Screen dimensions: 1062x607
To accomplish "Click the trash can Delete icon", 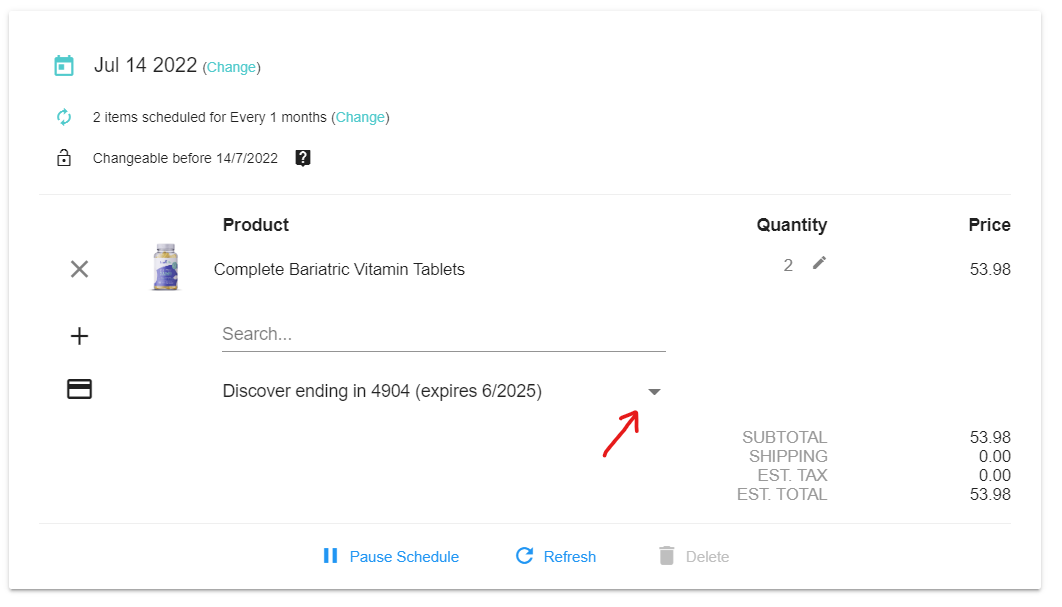I will (x=667, y=556).
